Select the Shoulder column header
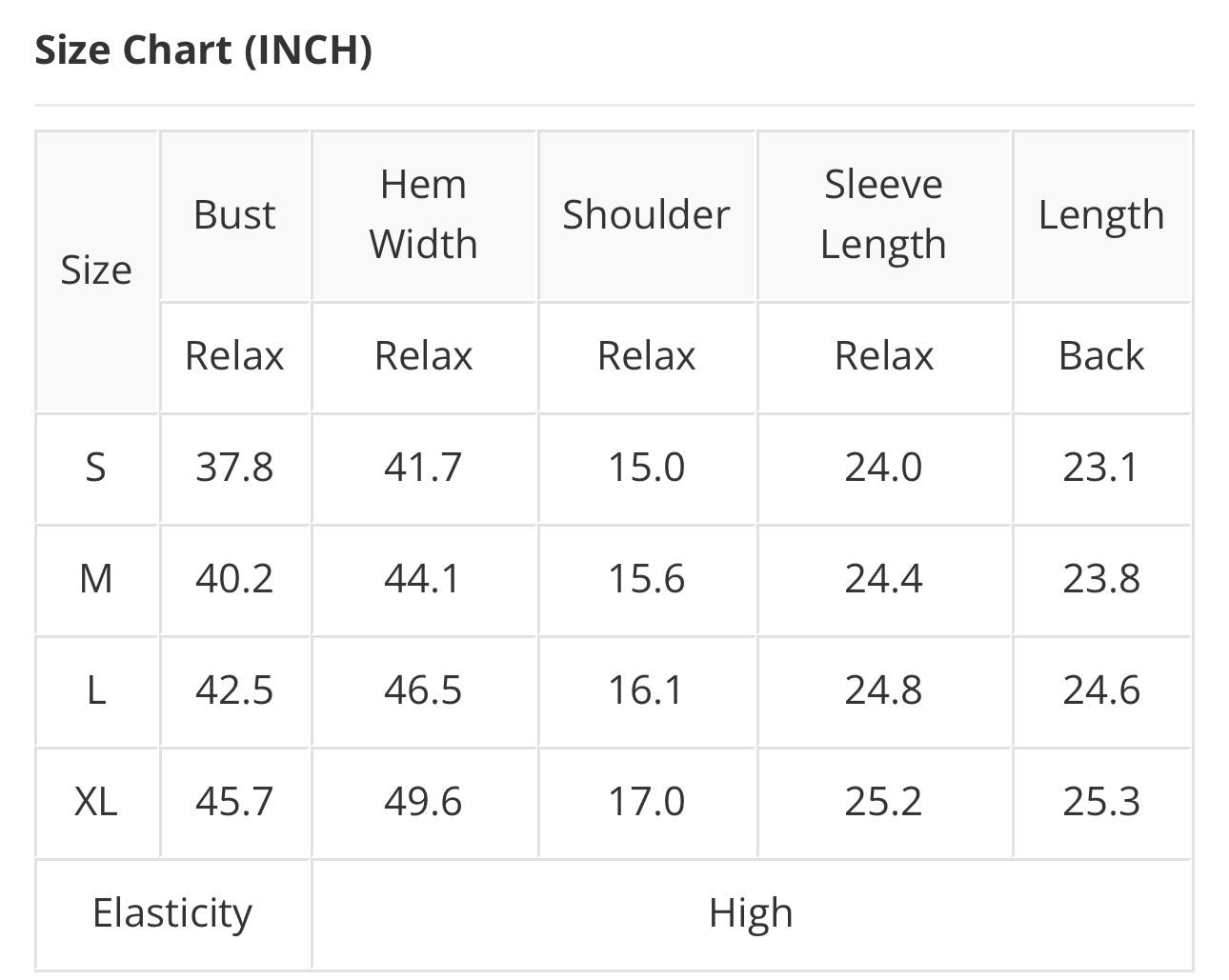The image size is (1229, 980). 646,215
